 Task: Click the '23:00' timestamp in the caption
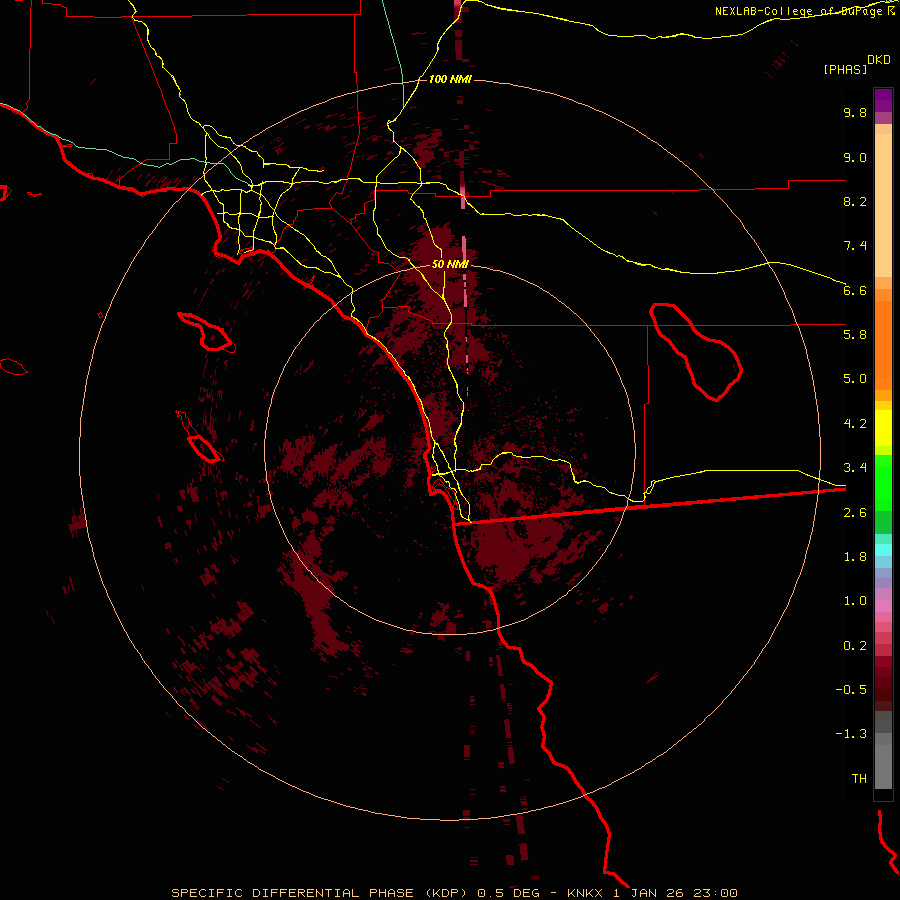point(714,893)
